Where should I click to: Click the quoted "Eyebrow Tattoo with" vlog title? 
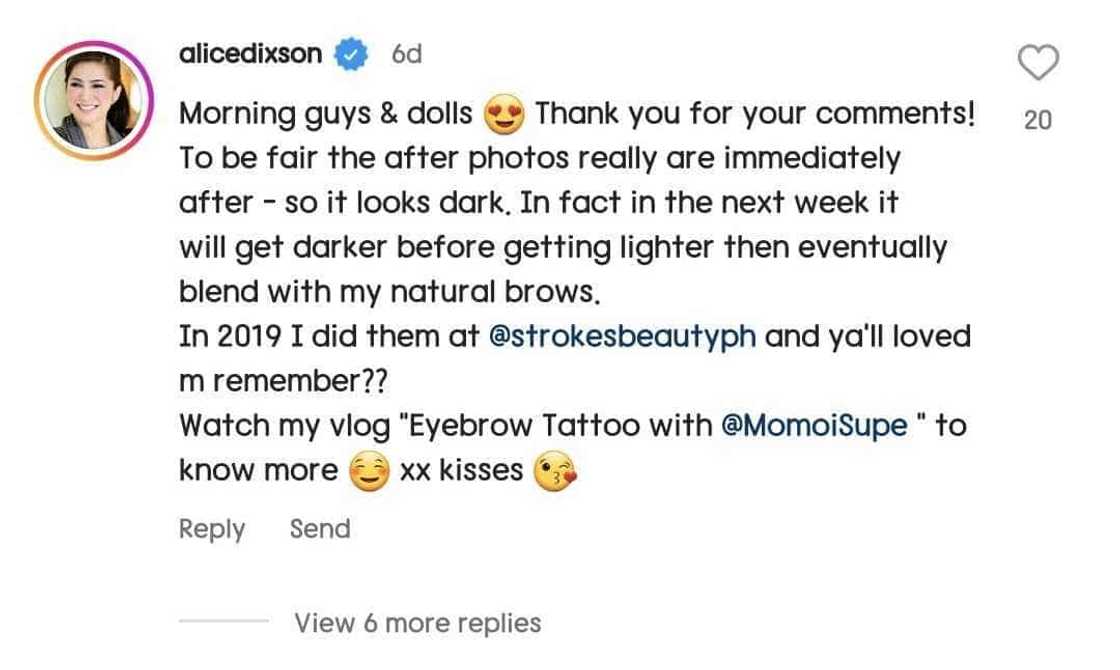(555, 426)
